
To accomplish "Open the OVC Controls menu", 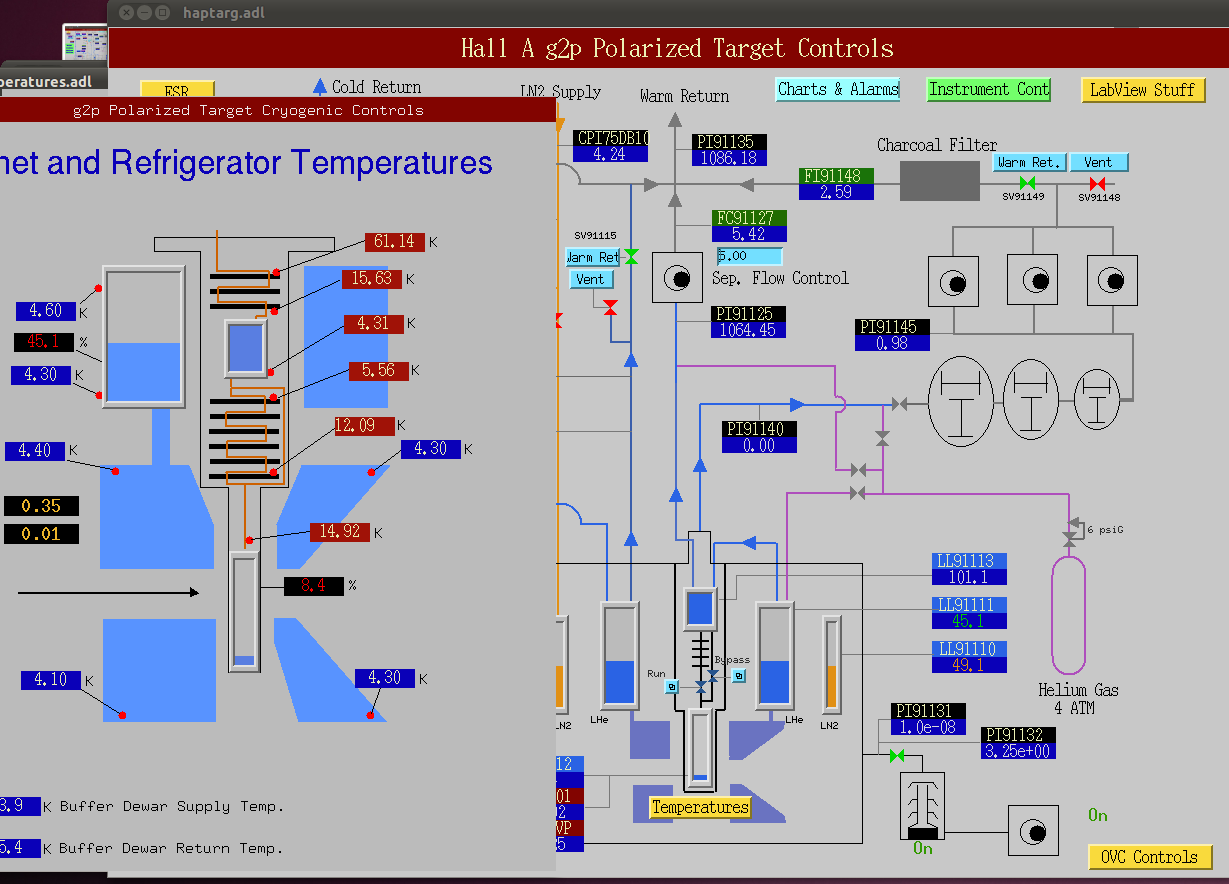I will coord(1150,857).
